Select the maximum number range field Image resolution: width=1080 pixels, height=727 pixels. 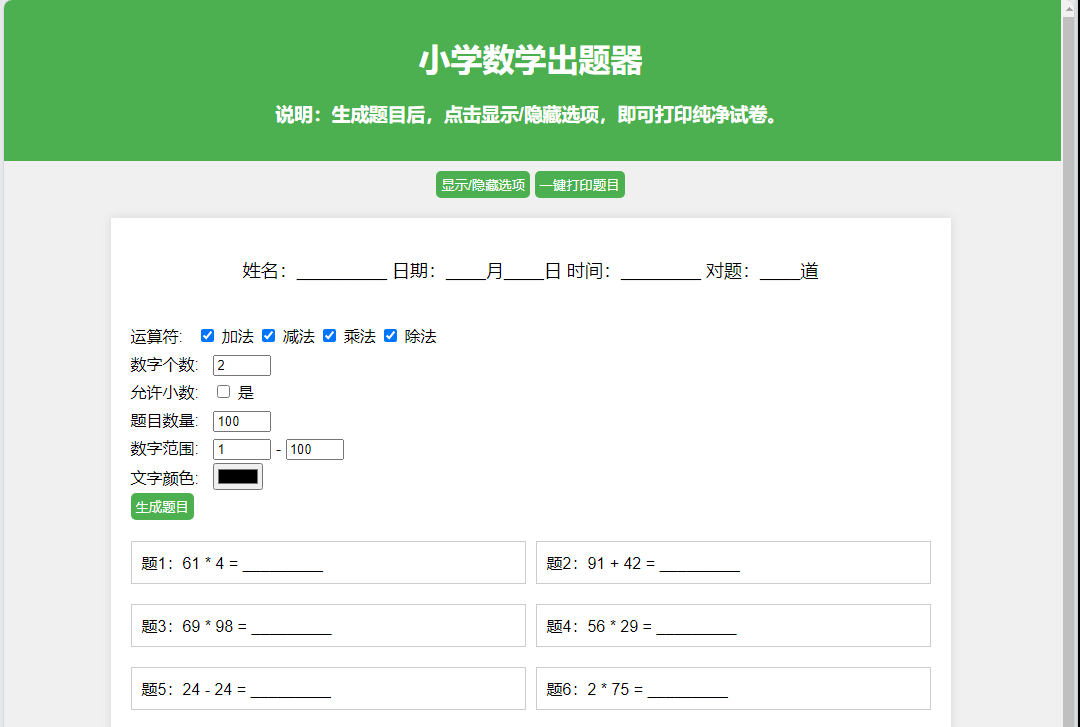point(314,448)
